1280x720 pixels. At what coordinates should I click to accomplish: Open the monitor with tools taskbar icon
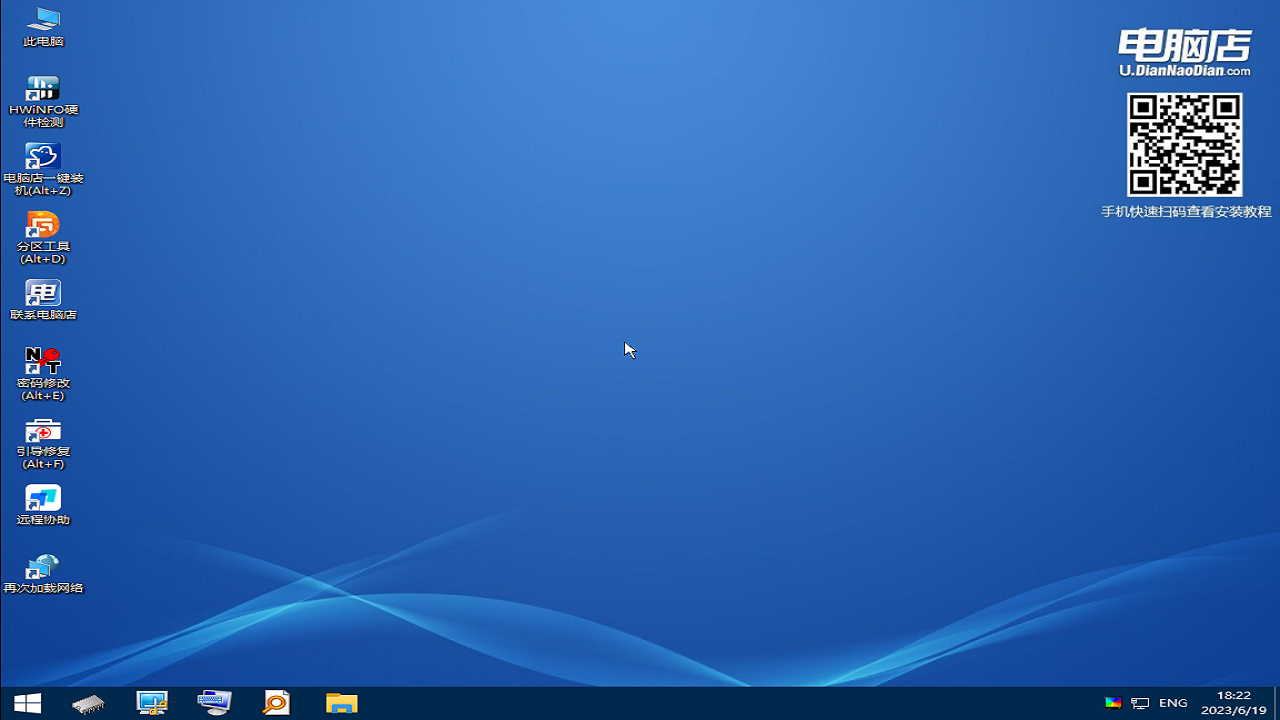(152, 703)
